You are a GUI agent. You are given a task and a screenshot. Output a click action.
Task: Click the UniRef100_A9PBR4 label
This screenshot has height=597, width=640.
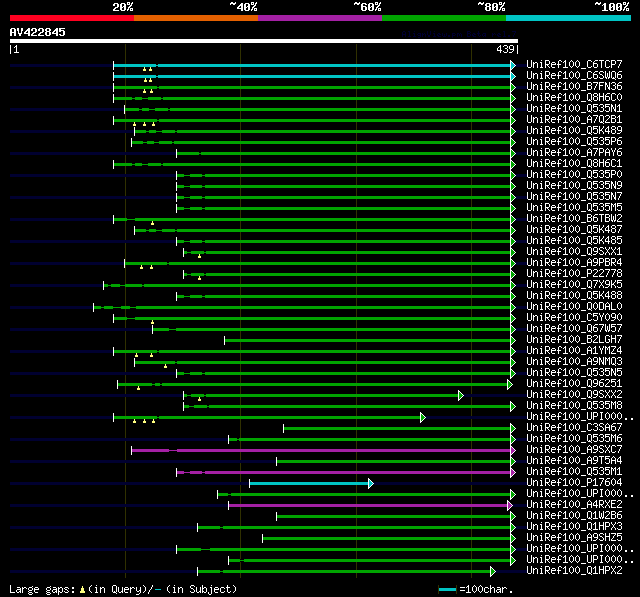tap(574, 263)
